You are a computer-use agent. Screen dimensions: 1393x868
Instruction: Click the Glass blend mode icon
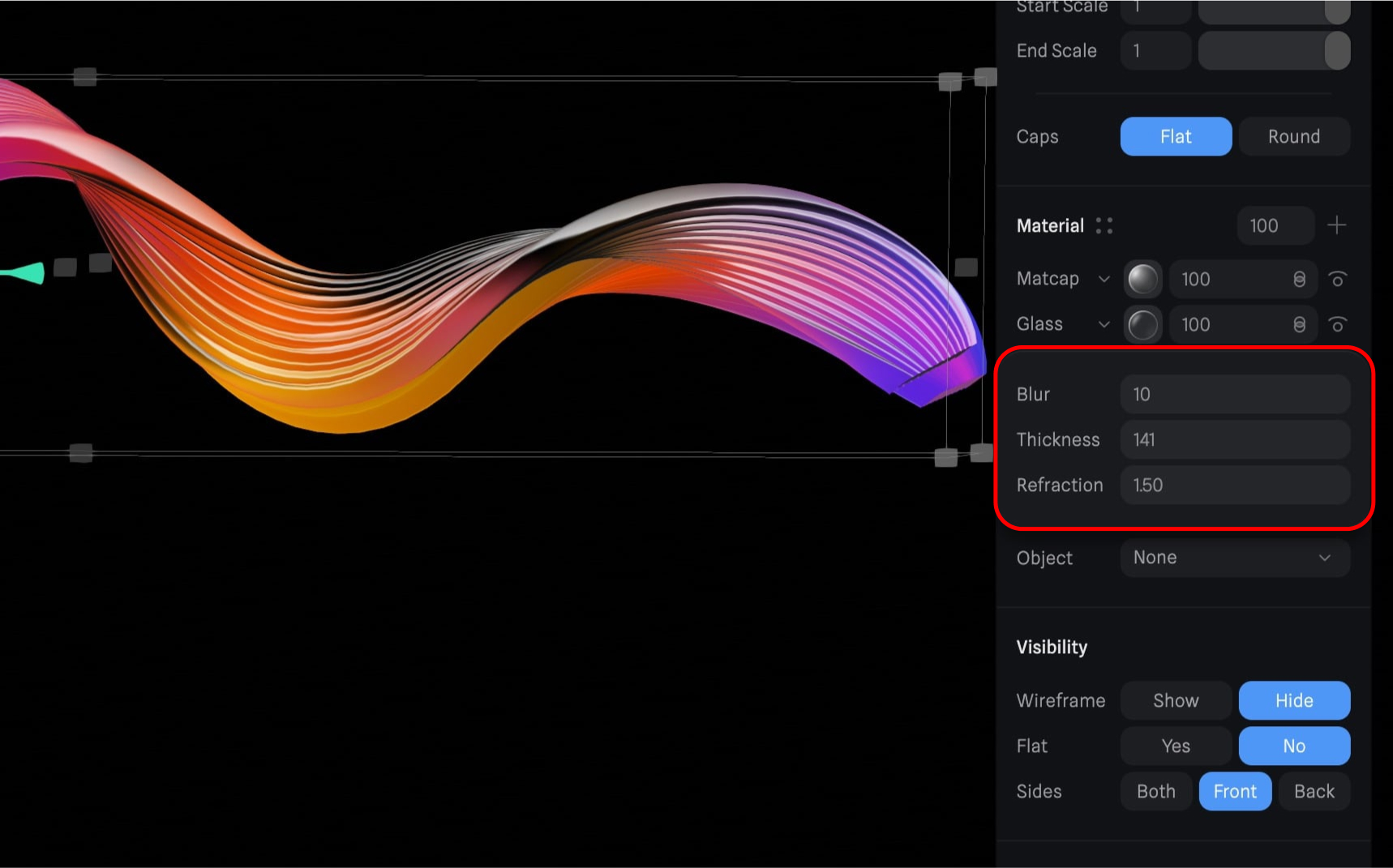click(1299, 324)
